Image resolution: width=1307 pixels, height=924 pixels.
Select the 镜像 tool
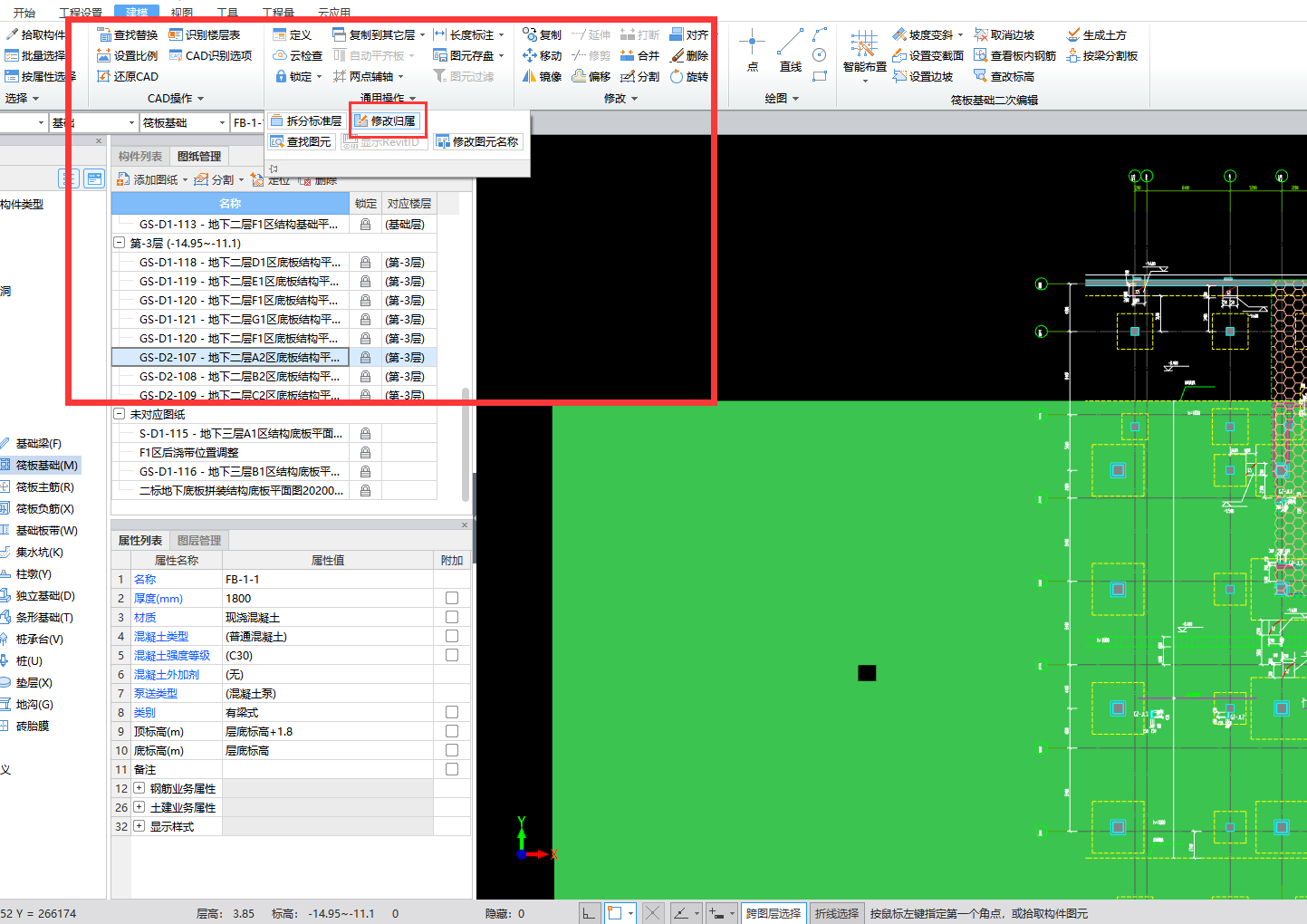coord(542,76)
